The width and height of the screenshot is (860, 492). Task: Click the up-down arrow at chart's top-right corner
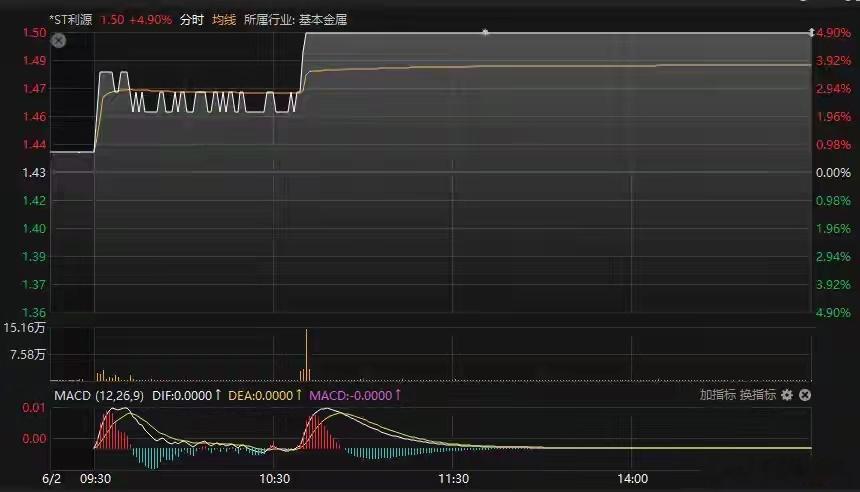pos(811,33)
